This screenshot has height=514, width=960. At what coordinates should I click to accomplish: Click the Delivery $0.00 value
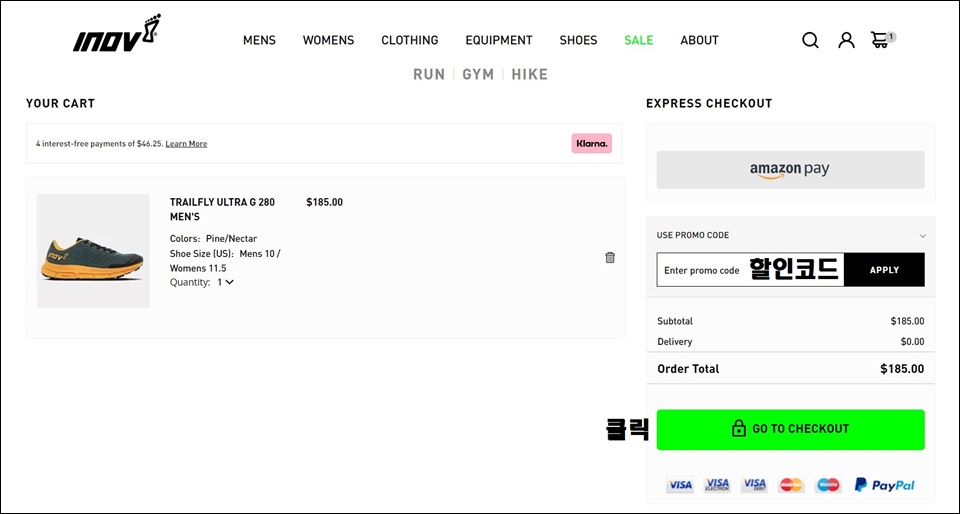click(912, 341)
